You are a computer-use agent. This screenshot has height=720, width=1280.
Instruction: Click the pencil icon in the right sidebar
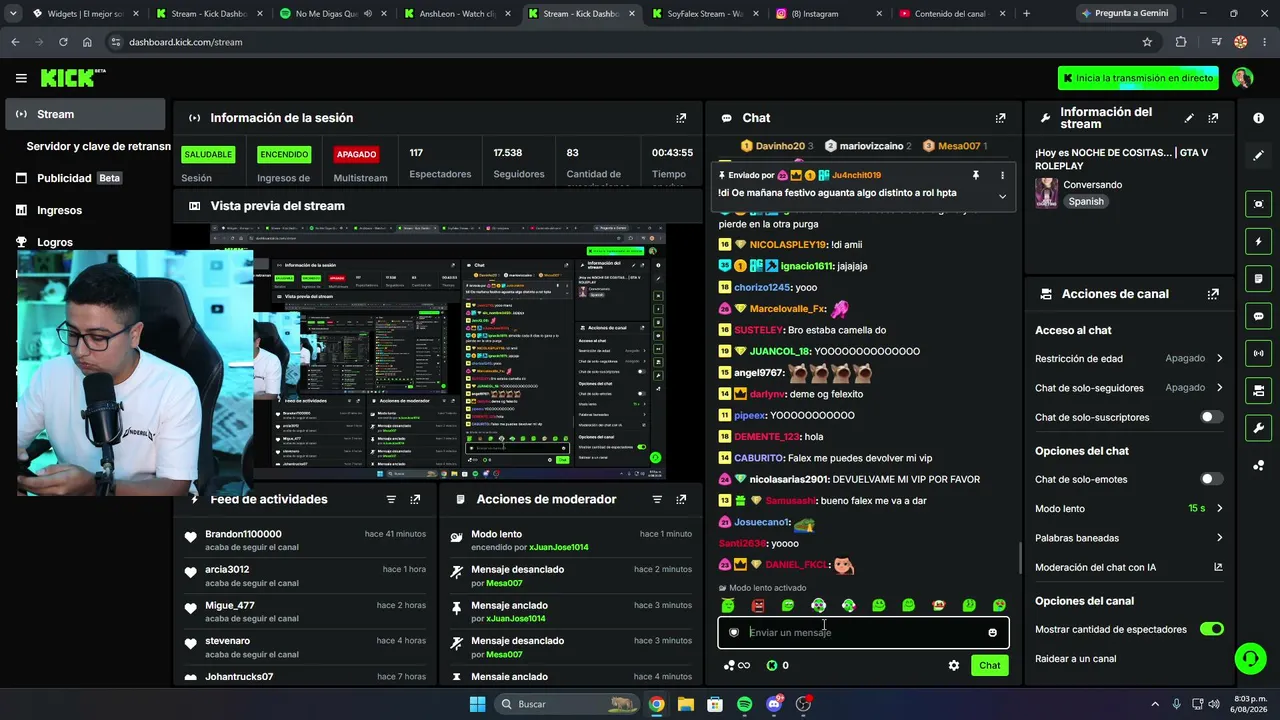(1258, 155)
